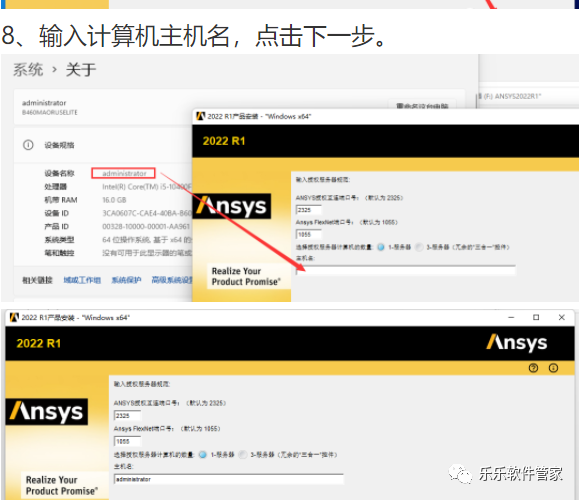Click Ansys logo in lower installer's black header

pos(517,343)
